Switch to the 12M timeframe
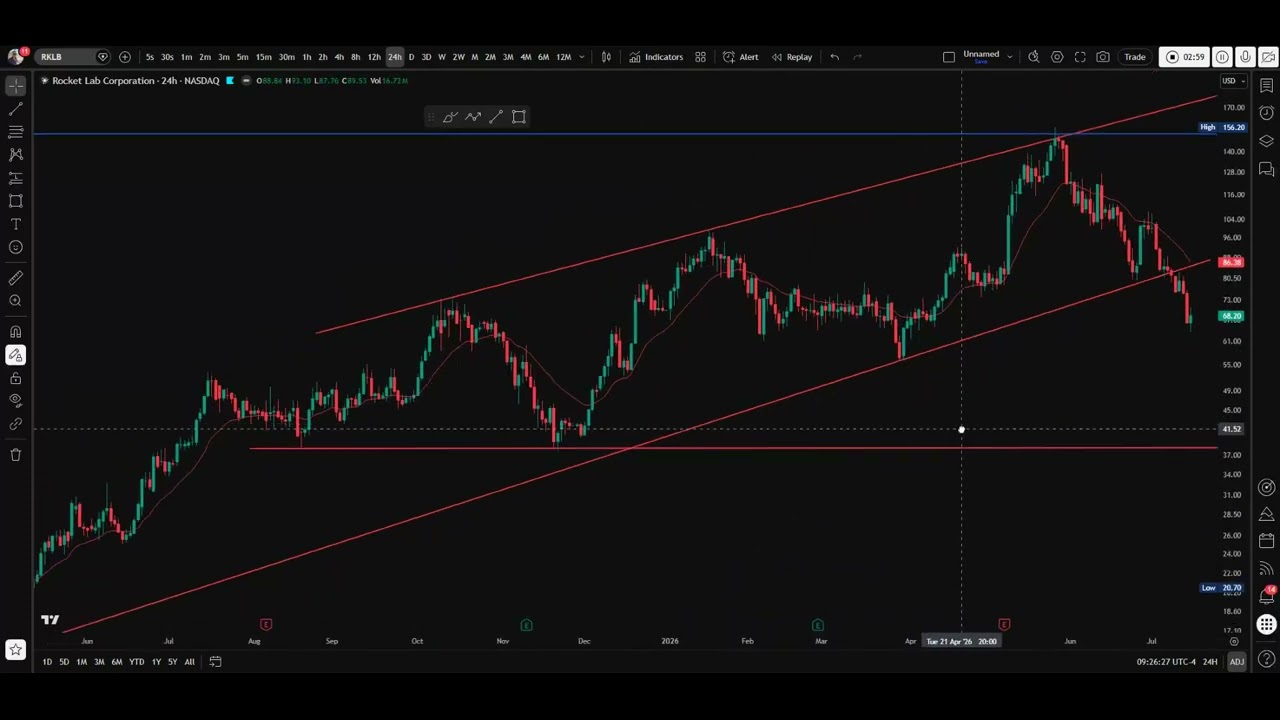Screen dimensions: 1280x720 click(563, 57)
